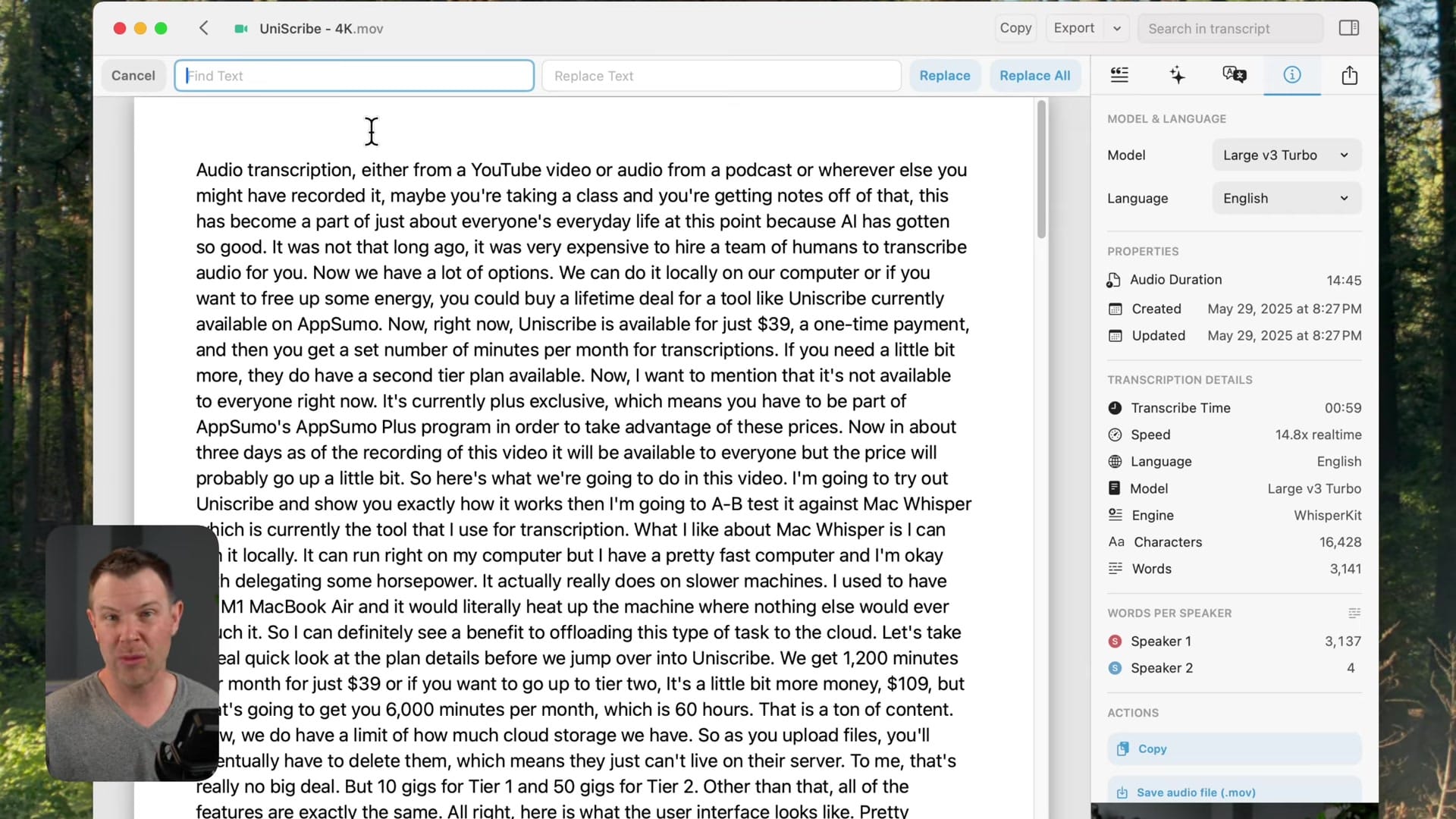The image size is (1456, 819).
Task: Click the Characters Aa icon
Action: (x=1116, y=542)
